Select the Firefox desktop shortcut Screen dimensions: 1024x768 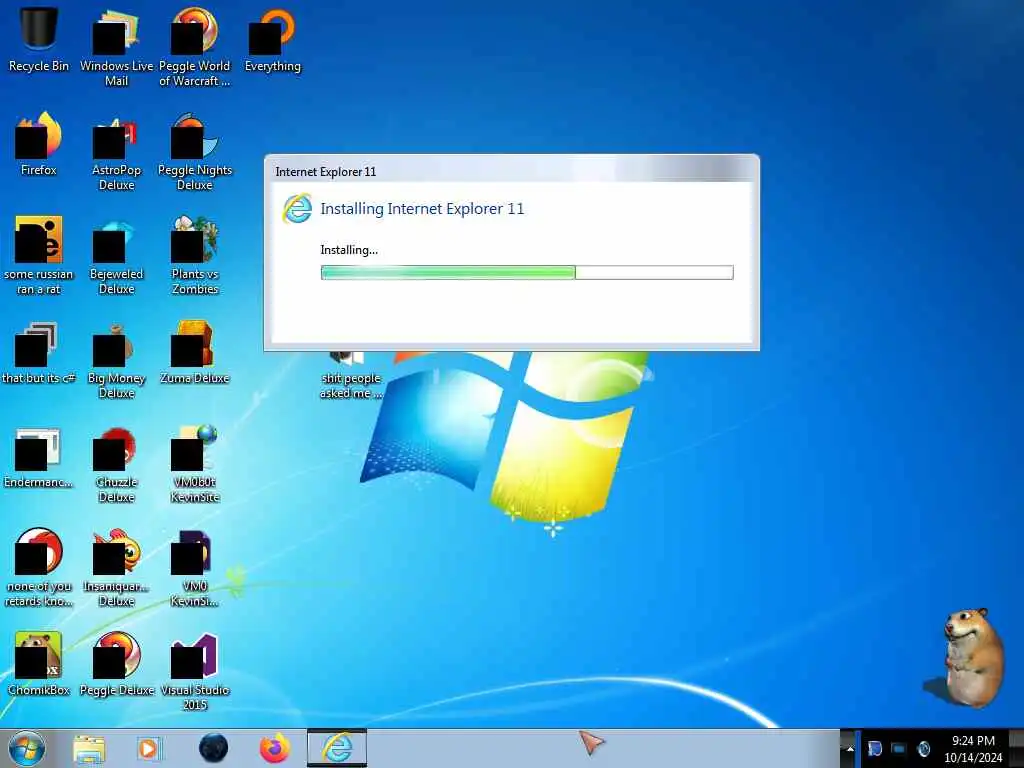pyautogui.click(x=39, y=144)
